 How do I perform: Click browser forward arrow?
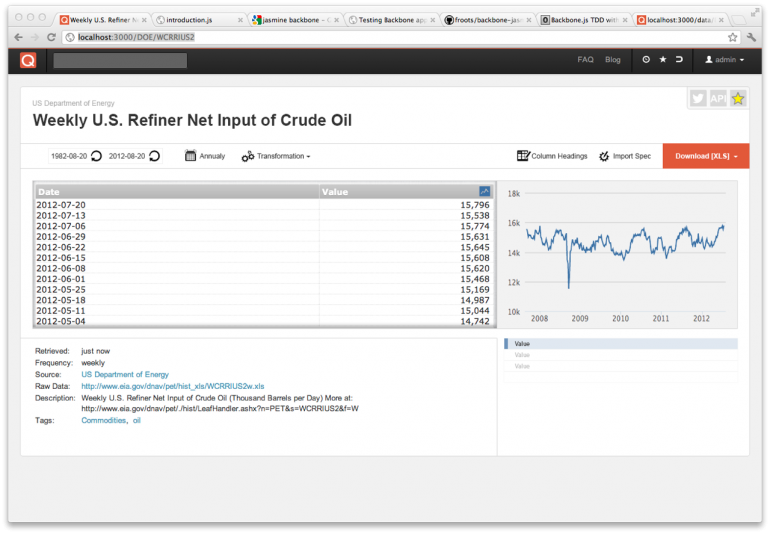coord(34,37)
